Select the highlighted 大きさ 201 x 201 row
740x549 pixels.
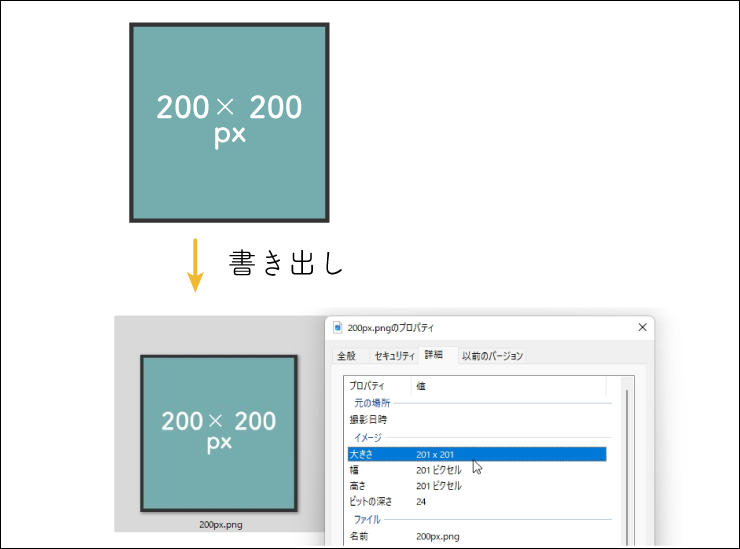475,454
